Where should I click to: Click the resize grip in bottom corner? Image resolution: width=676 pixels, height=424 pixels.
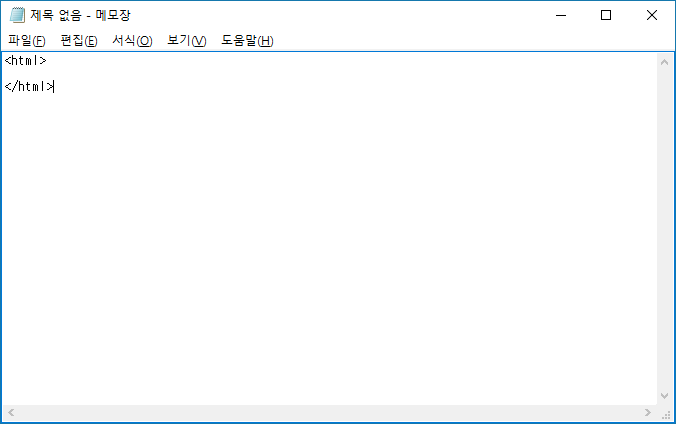666,414
